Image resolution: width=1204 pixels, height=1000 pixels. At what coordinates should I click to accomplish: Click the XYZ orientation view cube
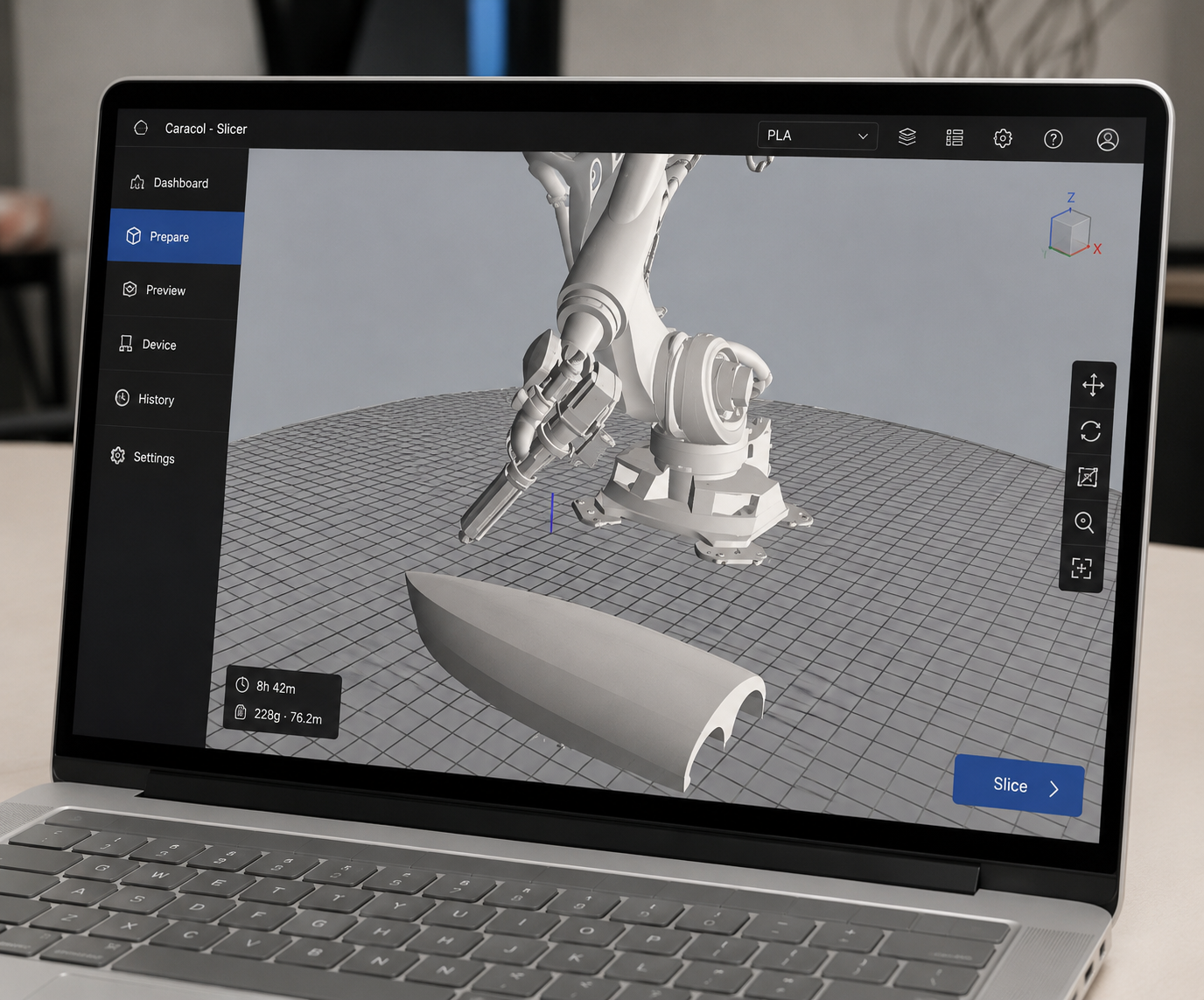(x=1071, y=231)
